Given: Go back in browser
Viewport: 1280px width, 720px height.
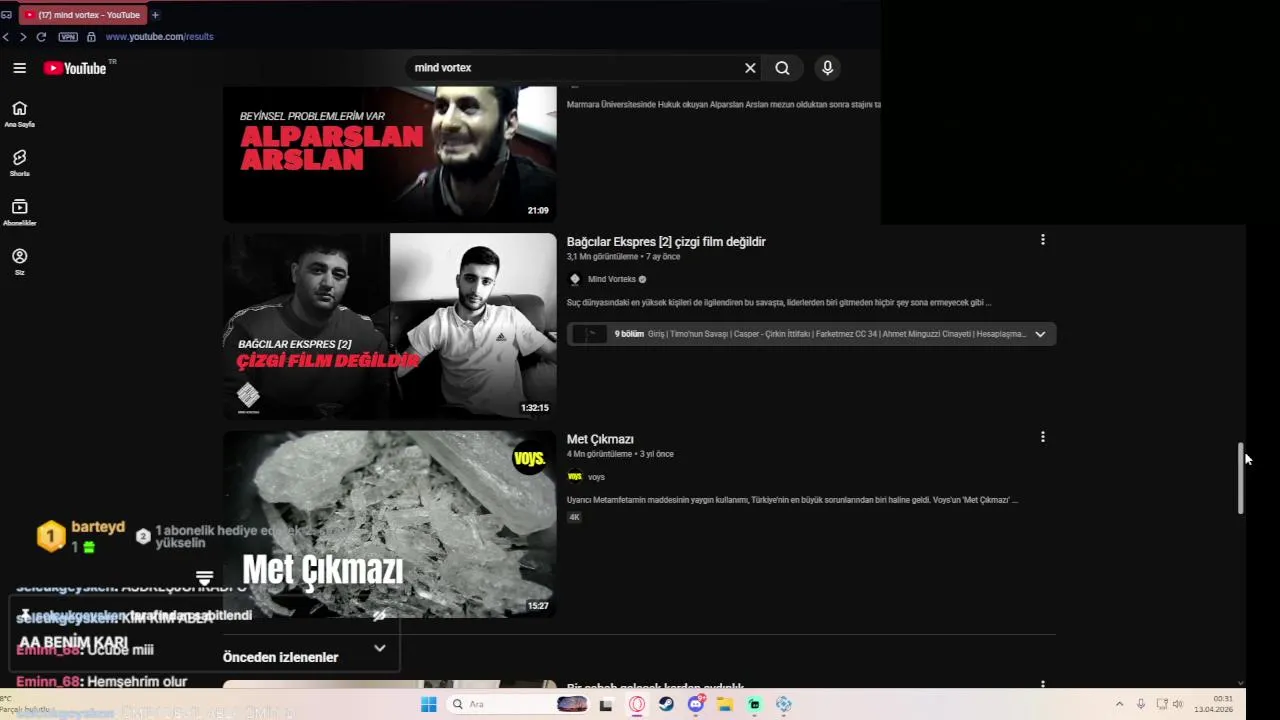Looking at the screenshot, I should tap(6, 37).
